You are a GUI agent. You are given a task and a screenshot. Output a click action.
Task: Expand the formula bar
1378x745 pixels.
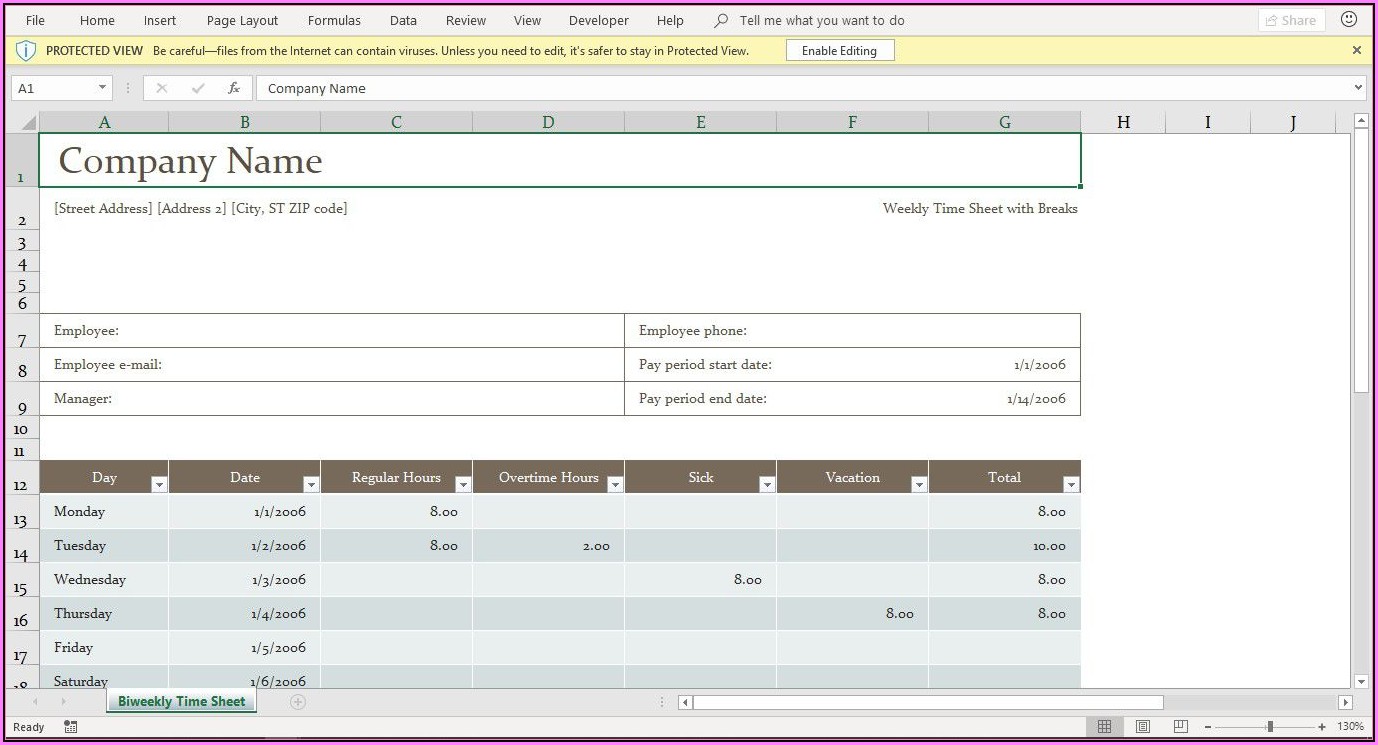pos(1358,88)
